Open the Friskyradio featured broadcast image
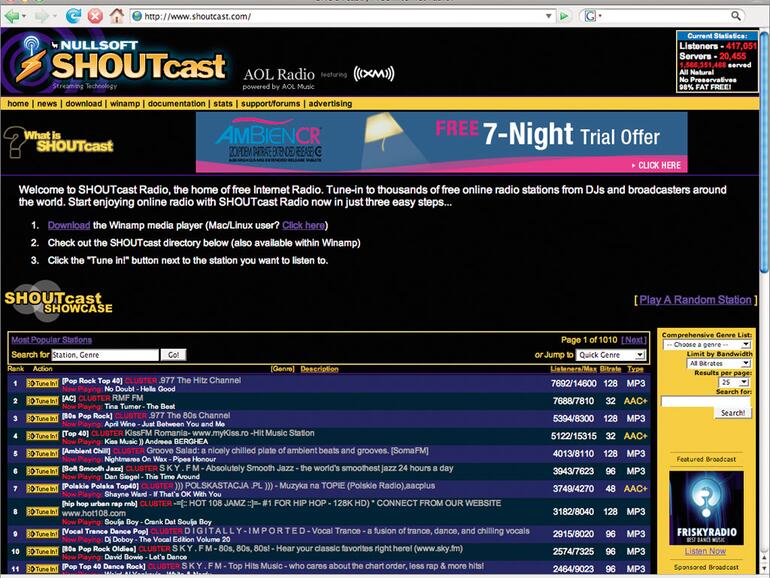 tap(706, 508)
